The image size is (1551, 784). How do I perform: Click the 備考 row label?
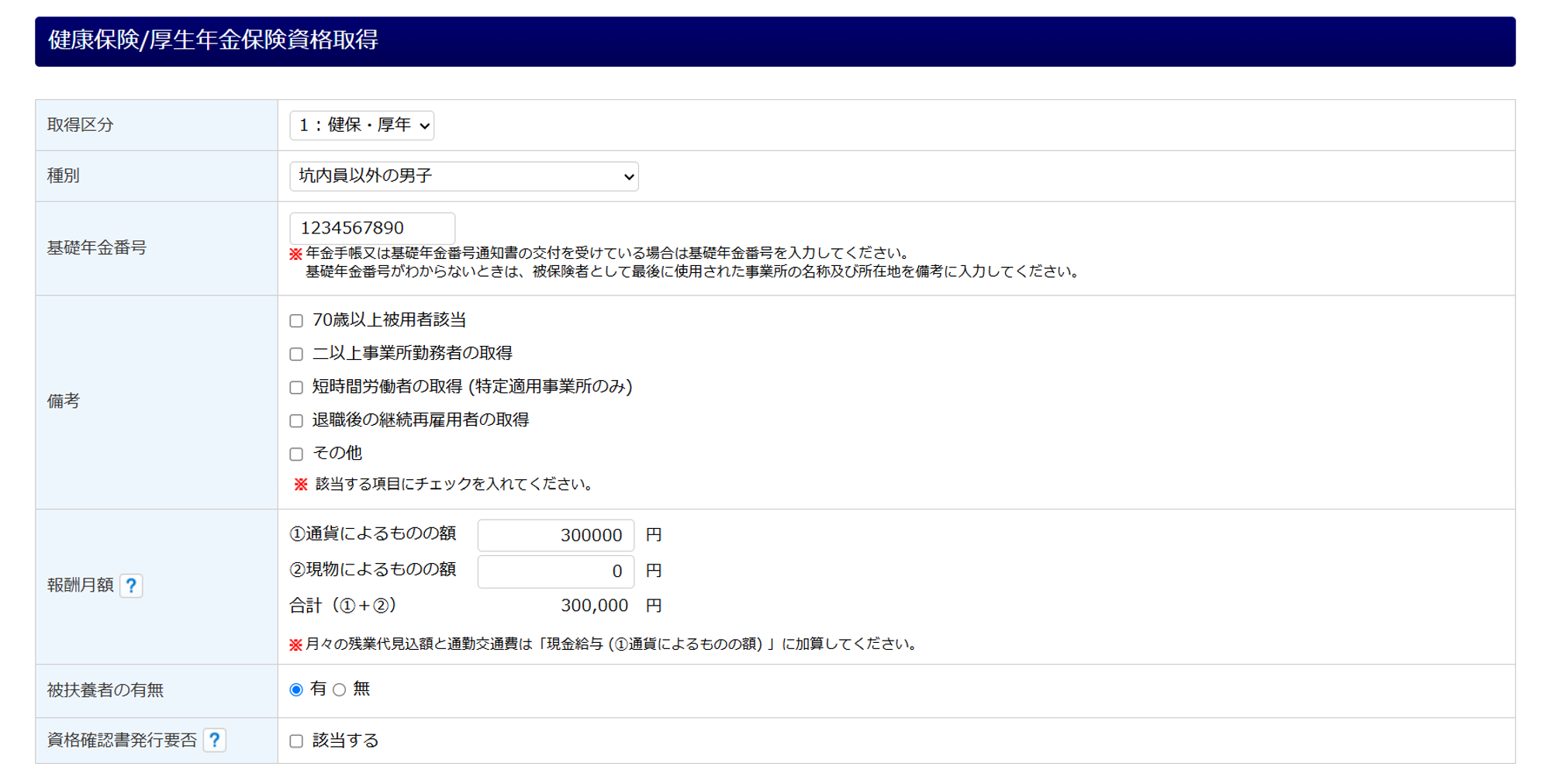pos(64,401)
